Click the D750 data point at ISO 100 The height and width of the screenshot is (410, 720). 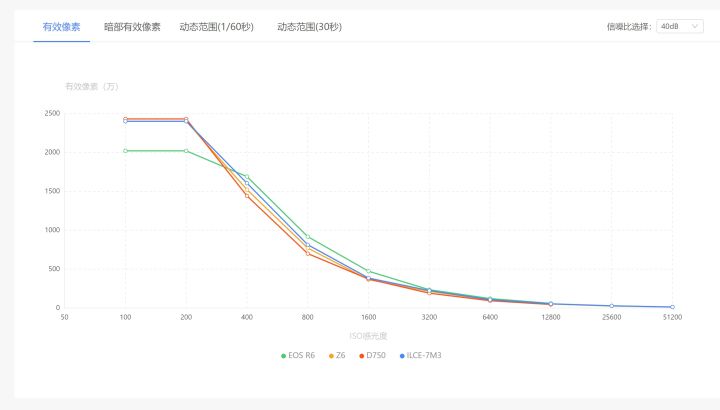pyautogui.click(x=125, y=119)
